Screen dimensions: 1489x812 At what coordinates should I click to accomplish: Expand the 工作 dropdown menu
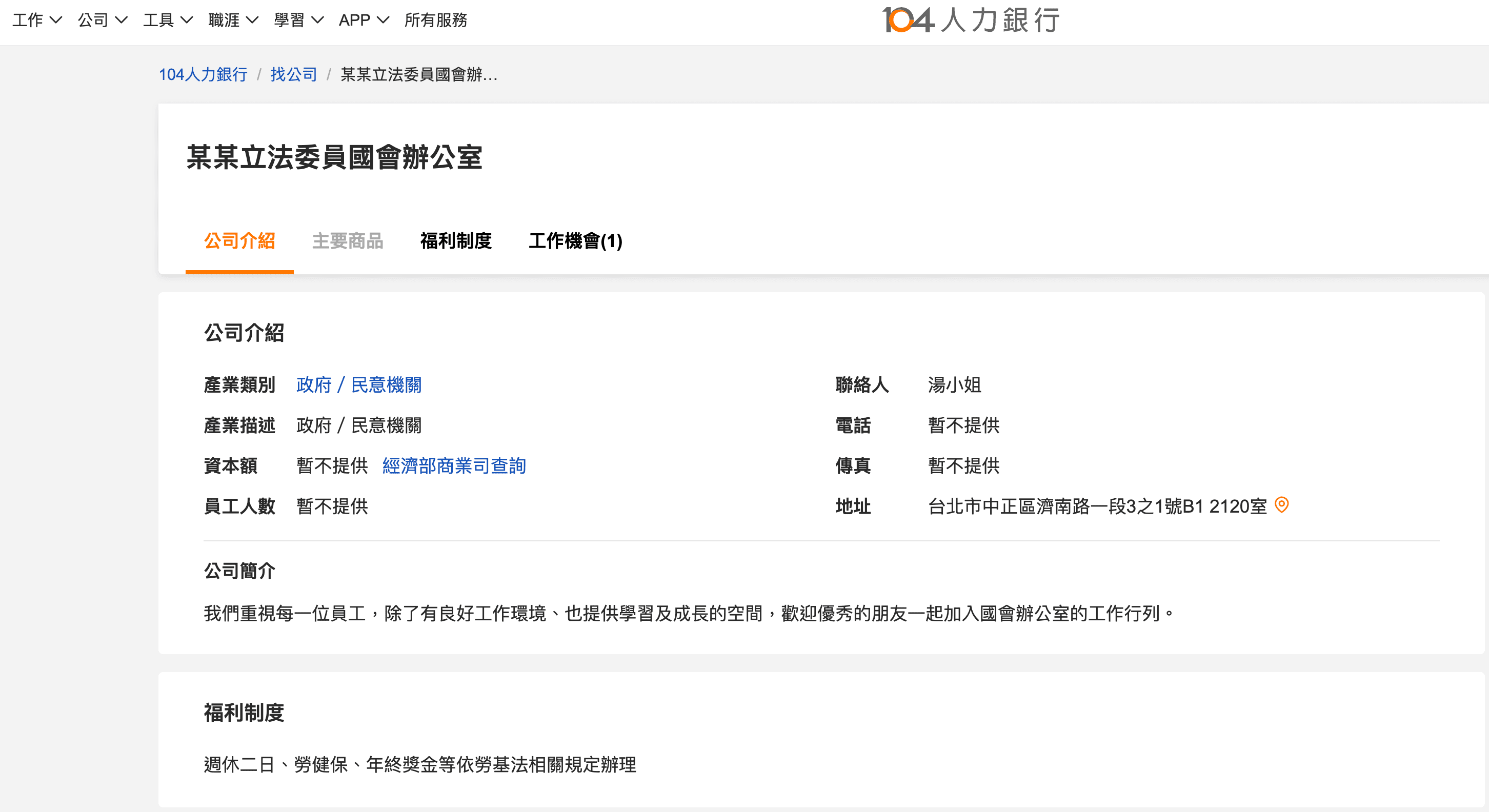pyautogui.click(x=37, y=20)
